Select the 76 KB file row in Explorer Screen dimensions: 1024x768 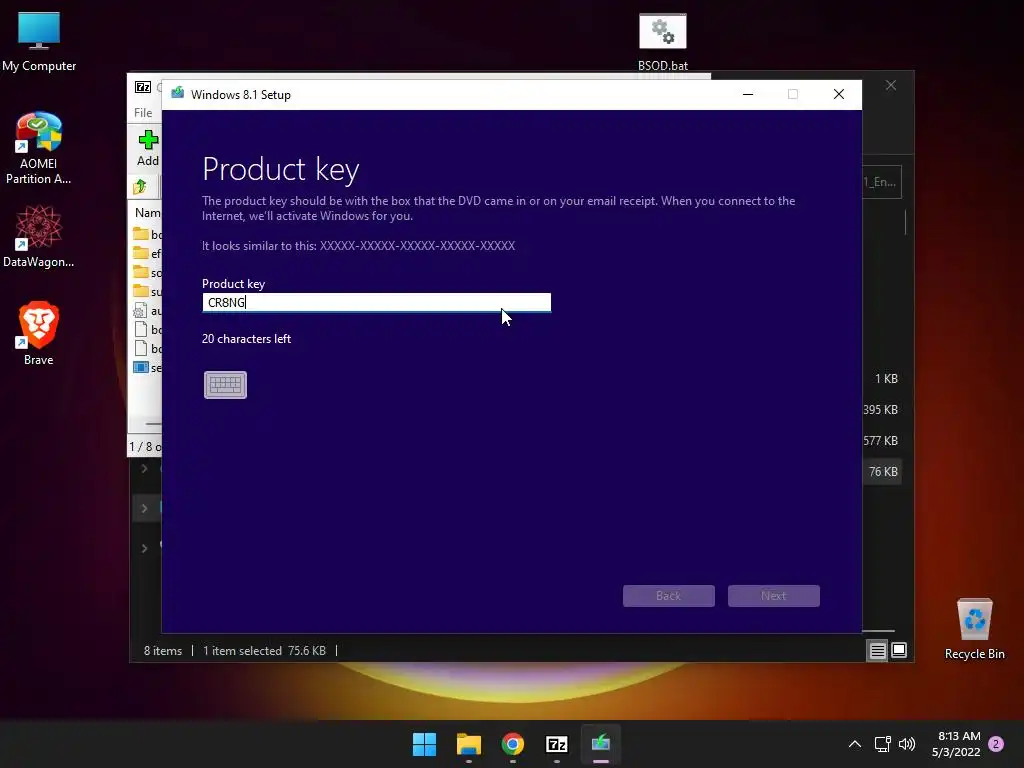tap(883, 472)
